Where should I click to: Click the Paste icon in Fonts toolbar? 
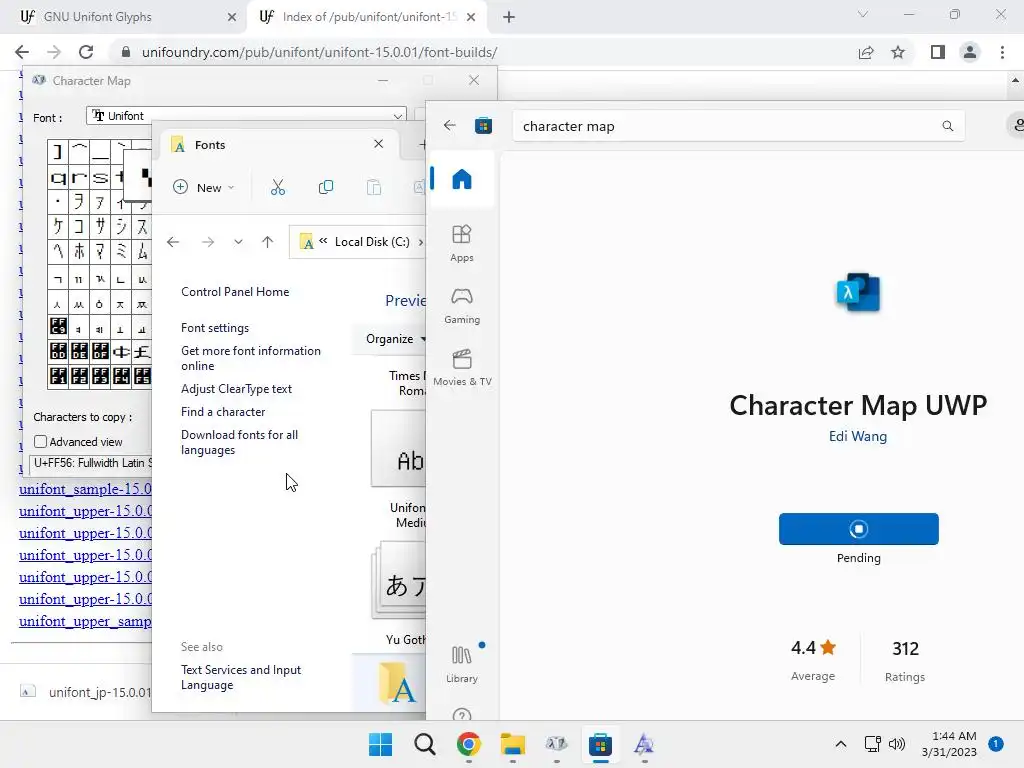pos(374,187)
